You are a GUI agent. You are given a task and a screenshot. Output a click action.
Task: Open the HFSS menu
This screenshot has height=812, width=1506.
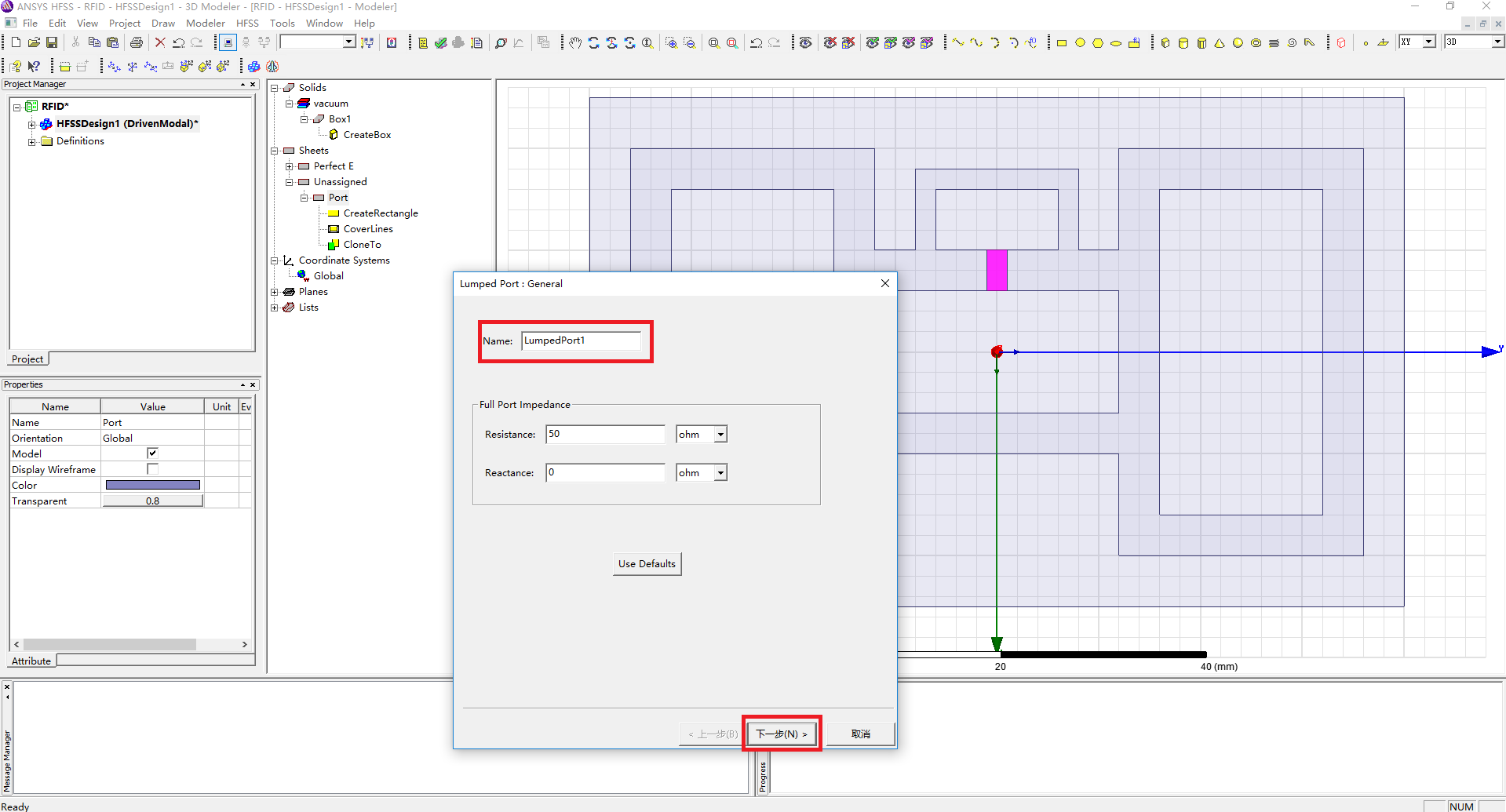click(248, 24)
